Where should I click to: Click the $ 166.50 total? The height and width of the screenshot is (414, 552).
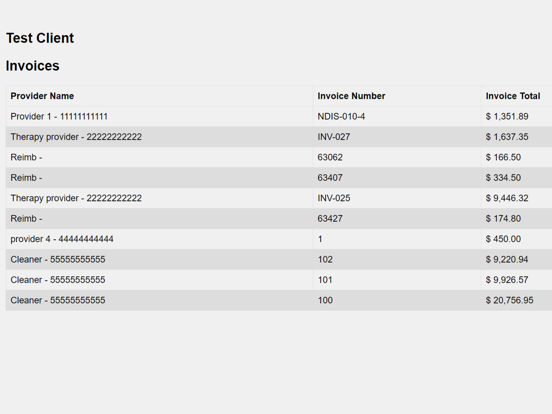click(503, 157)
